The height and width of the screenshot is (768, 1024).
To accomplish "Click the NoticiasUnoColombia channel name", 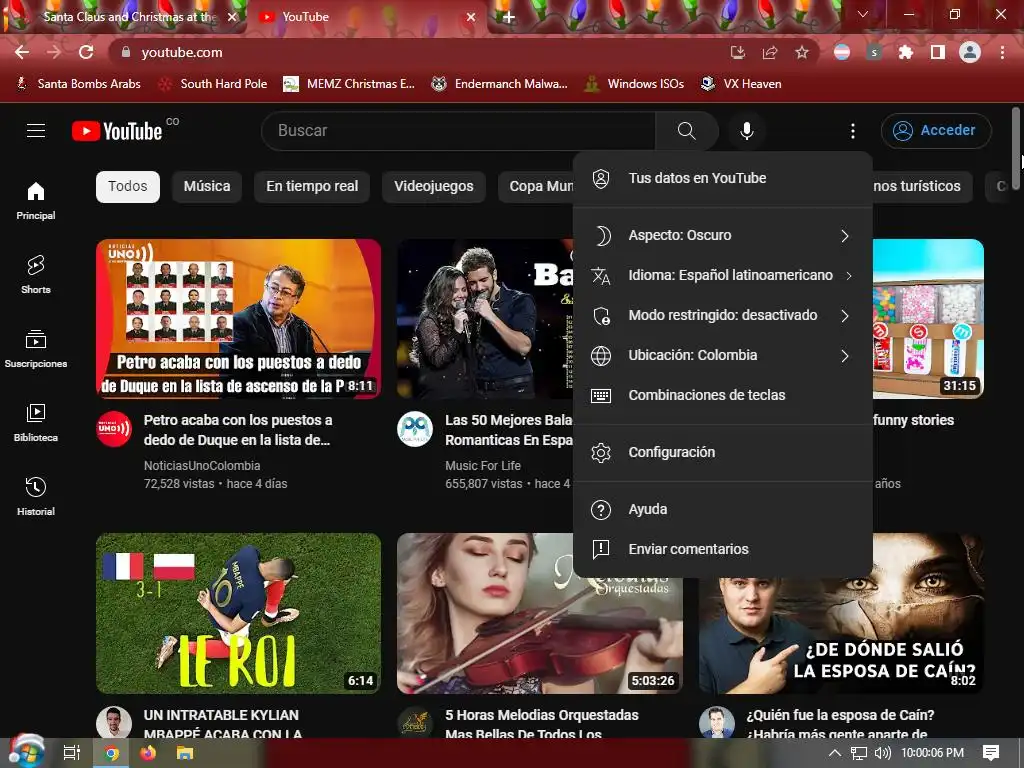I will point(202,466).
